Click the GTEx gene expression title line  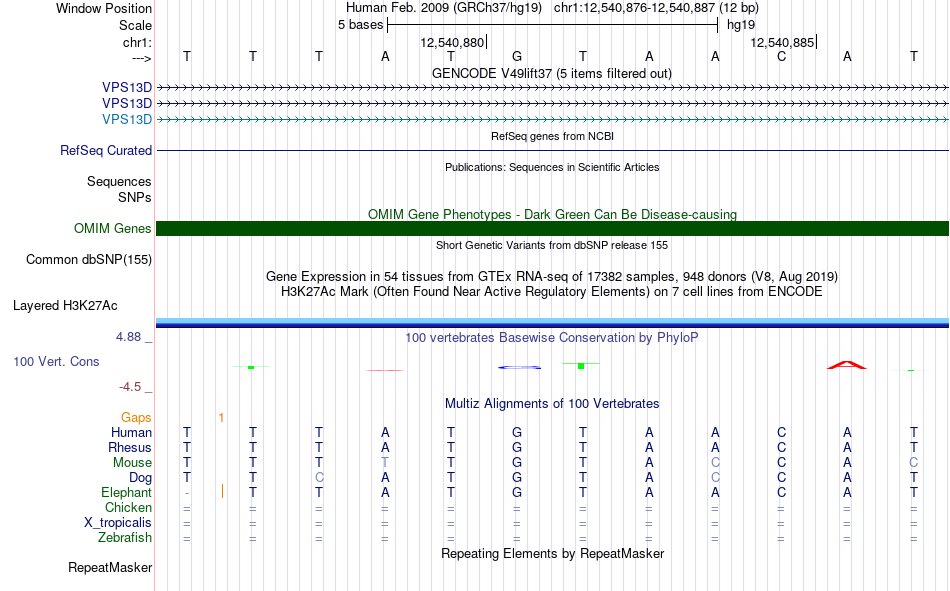tap(552, 276)
